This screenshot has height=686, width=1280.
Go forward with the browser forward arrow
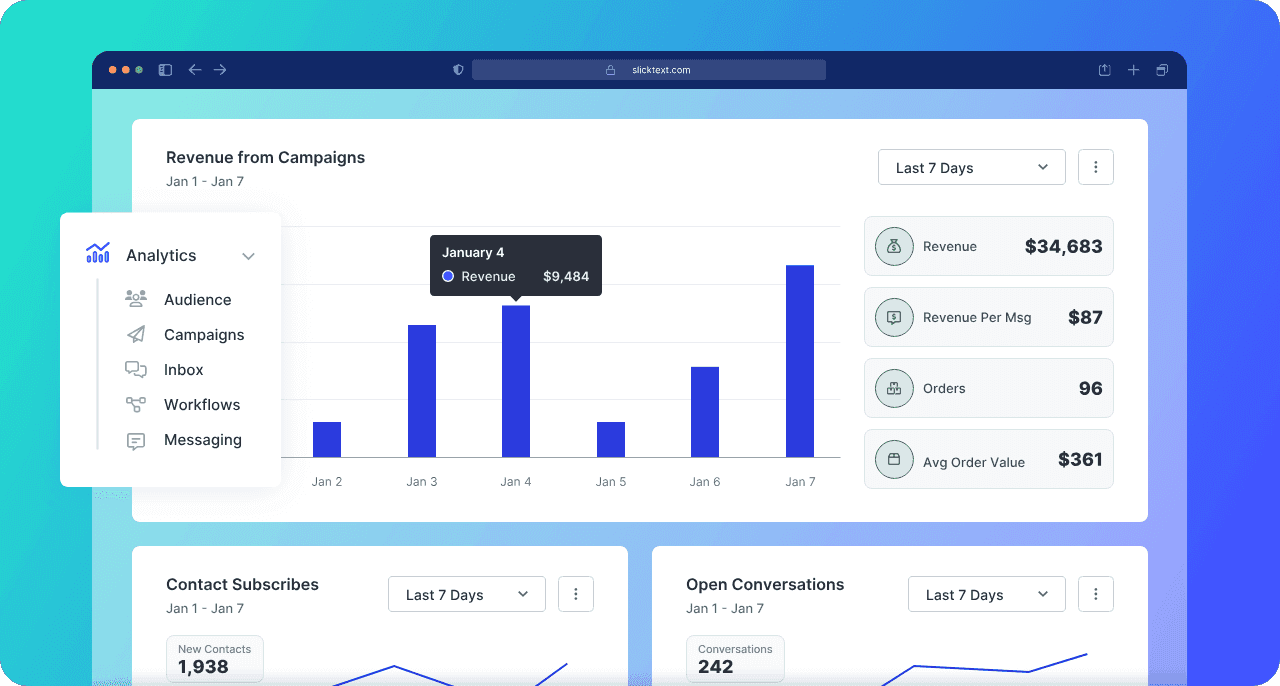pyautogui.click(x=220, y=70)
